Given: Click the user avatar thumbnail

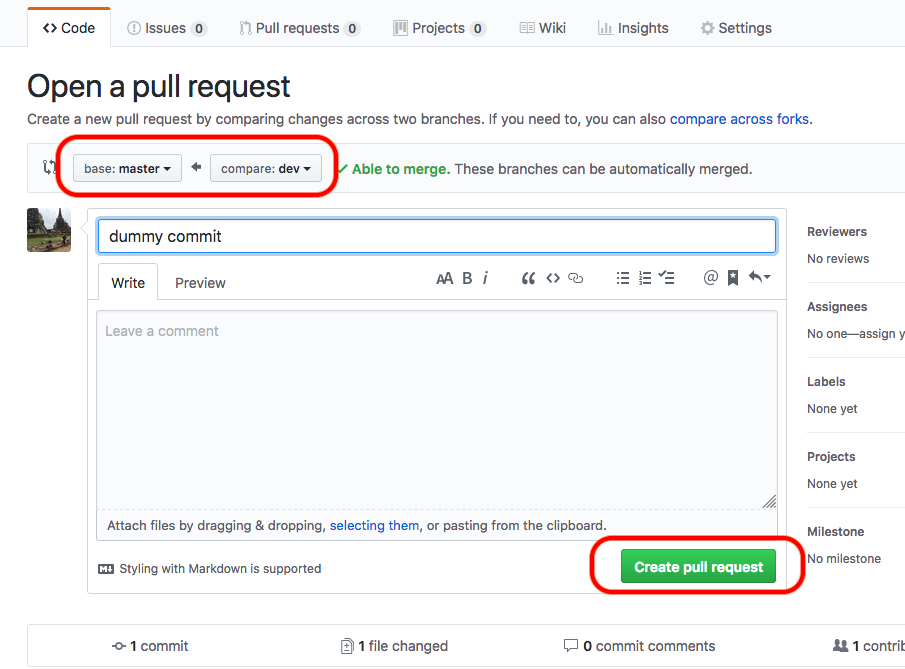Looking at the screenshot, I should [49, 230].
